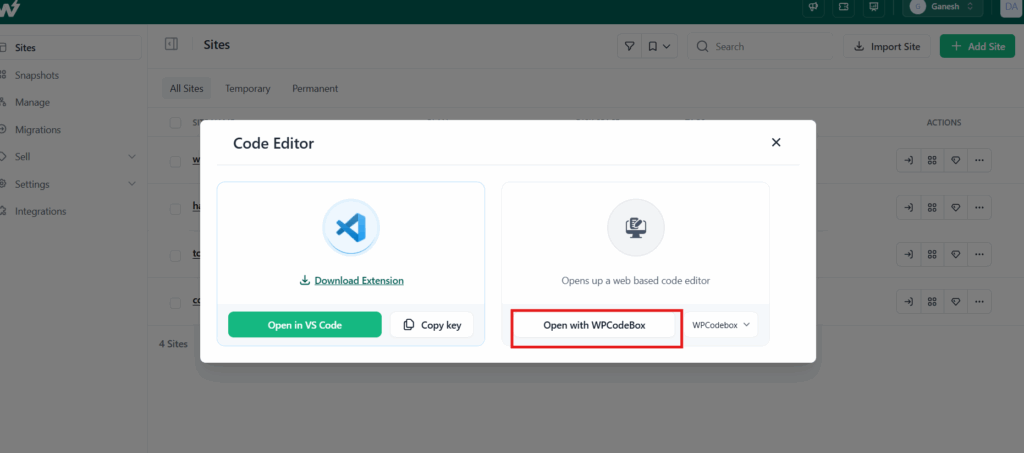The height and width of the screenshot is (453, 1024).
Task: Click the magic login arrow in fourth site row
Action: [x=908, y=302]
